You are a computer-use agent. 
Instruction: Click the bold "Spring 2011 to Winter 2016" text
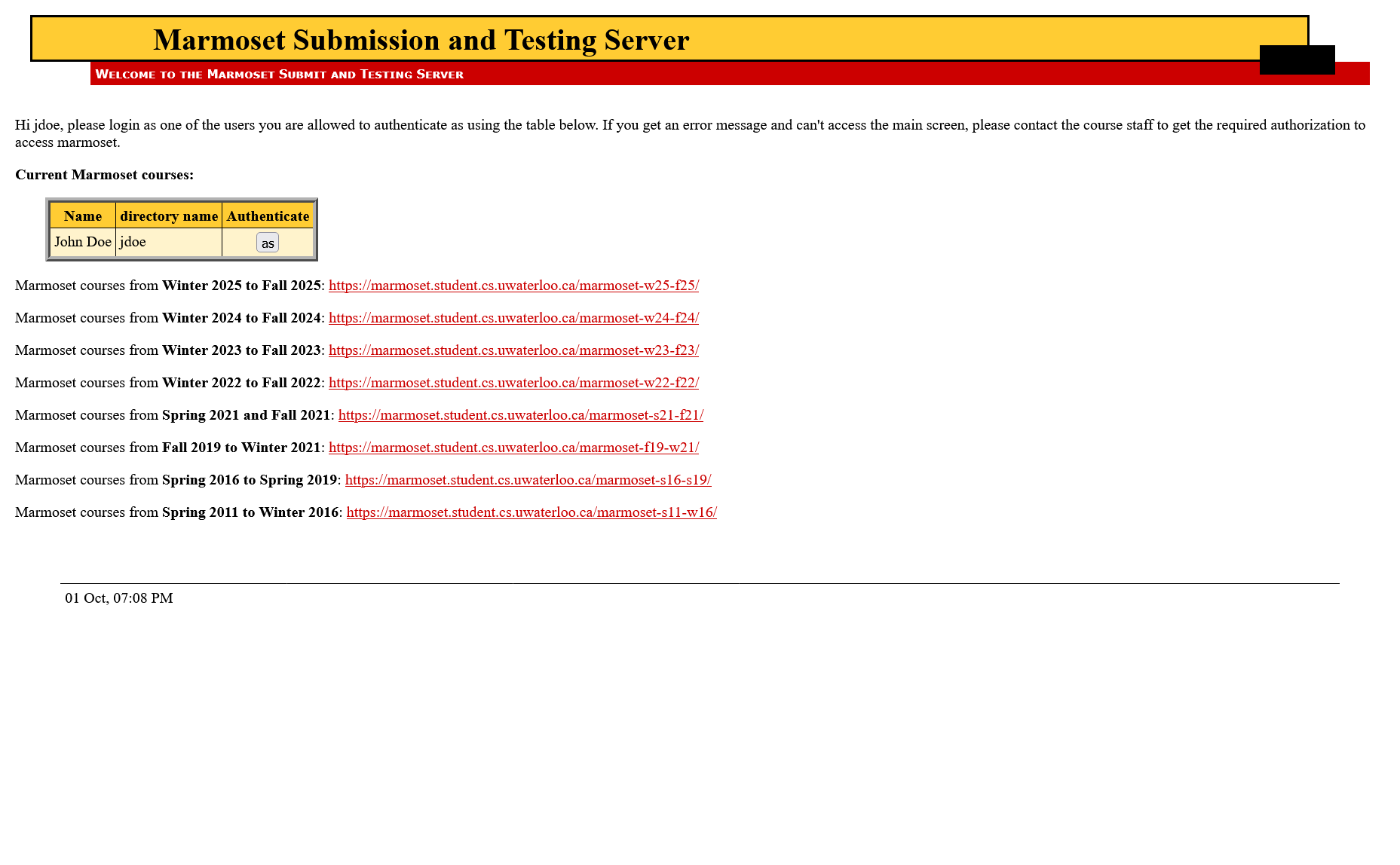[x=250, y=512]
